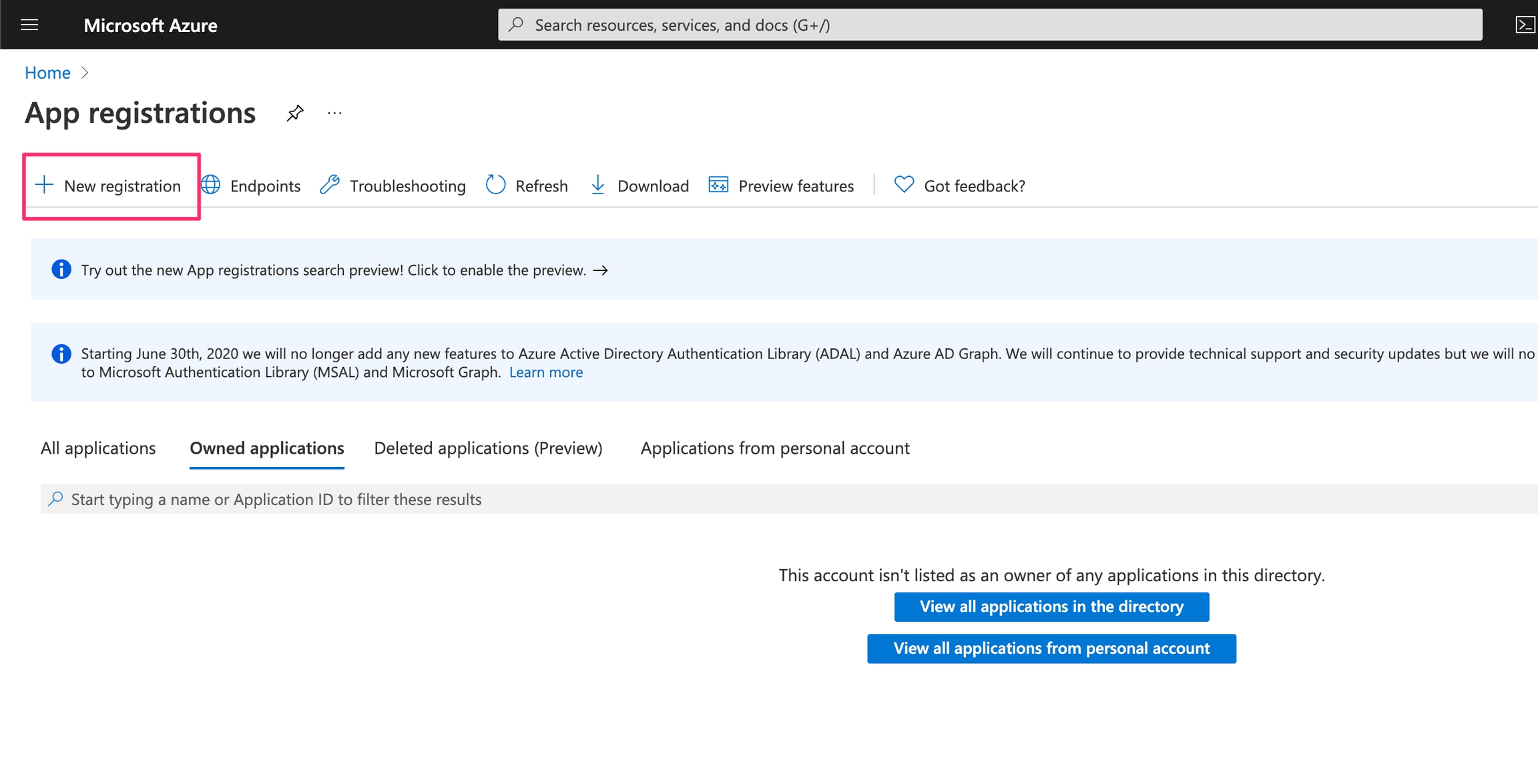Open the Learn more link
Image resolution: width=1538 pixels, height=784 pixels.
tap(545, 372)
